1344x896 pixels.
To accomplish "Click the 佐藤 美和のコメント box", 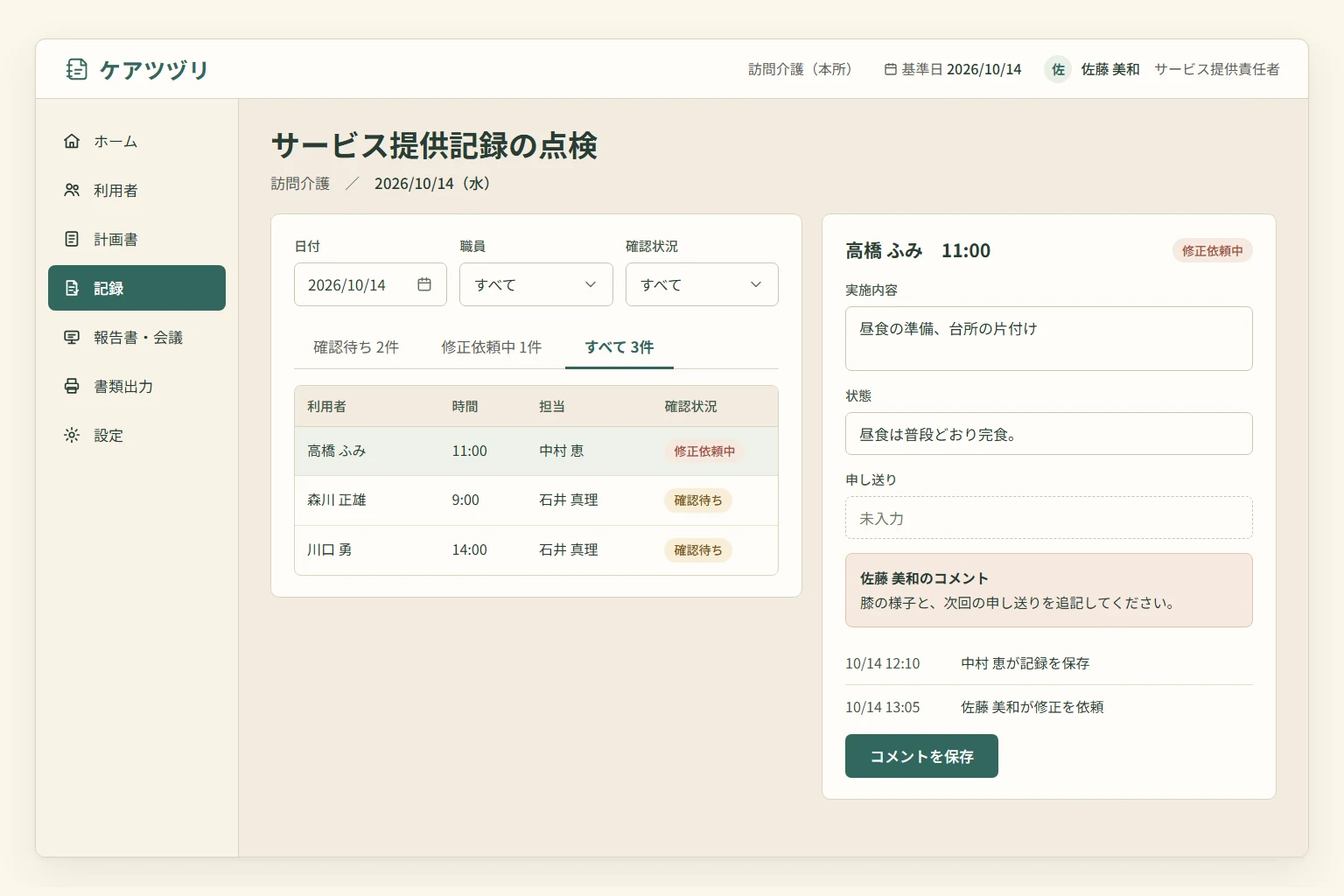I will (x=1049, y=591).
